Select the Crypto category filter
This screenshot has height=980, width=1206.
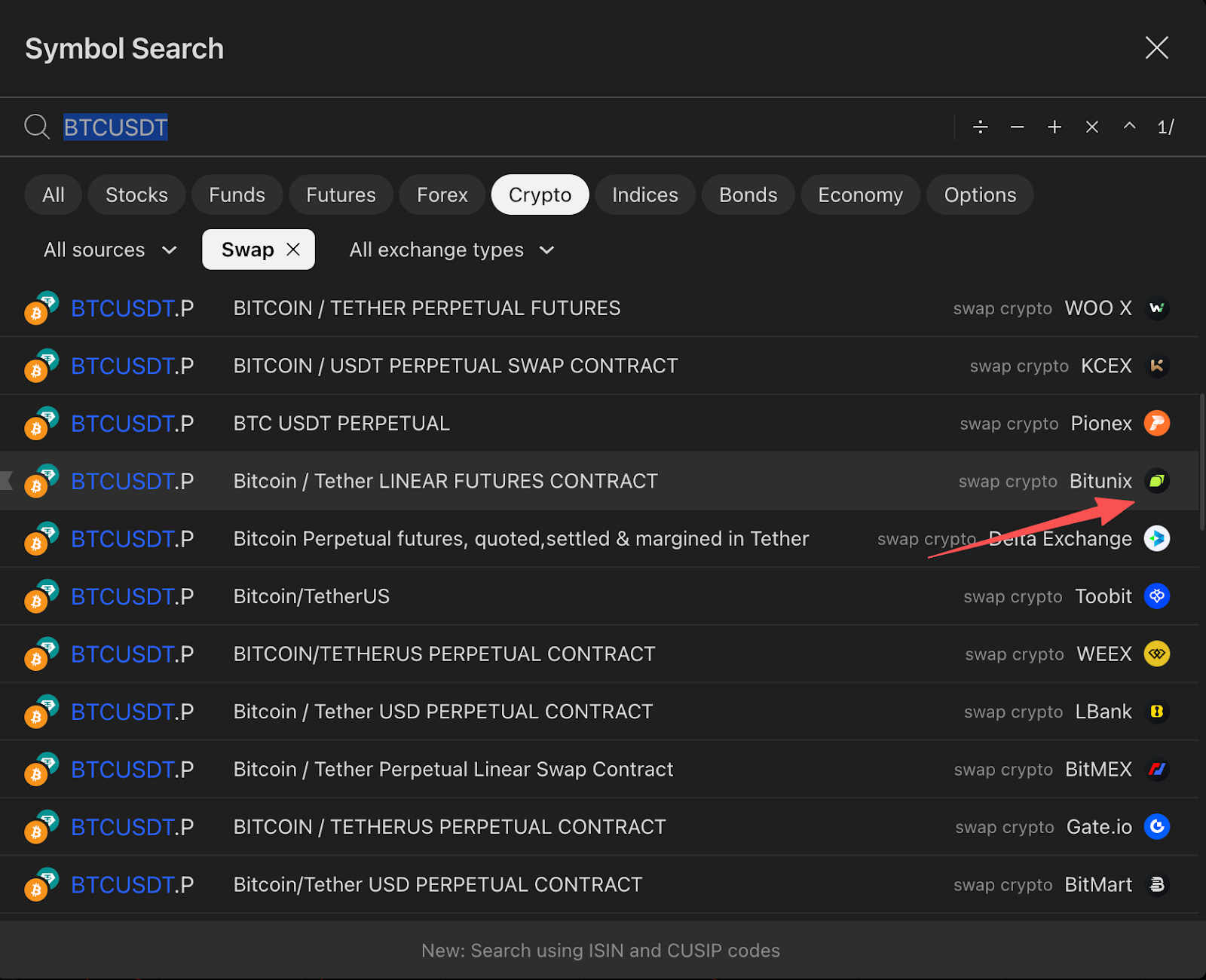[x=540, y=194]
